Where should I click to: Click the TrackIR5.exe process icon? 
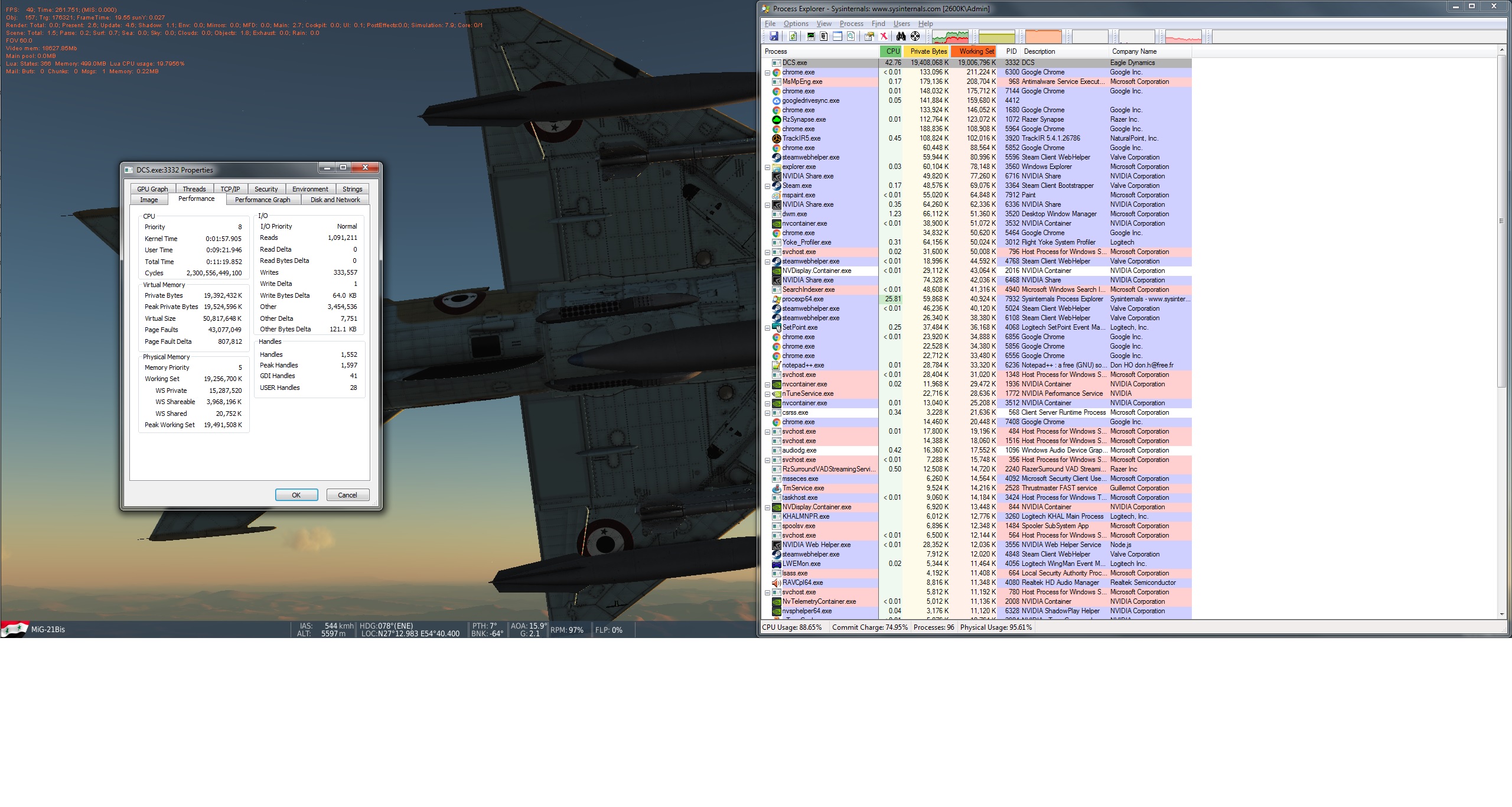(x=777, y=138)
